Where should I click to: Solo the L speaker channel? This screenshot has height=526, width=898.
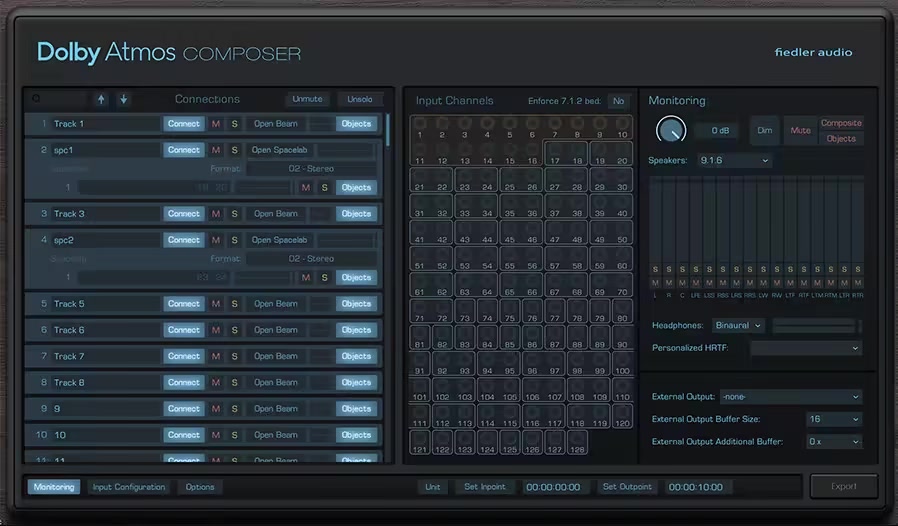[x=656, y=269]
